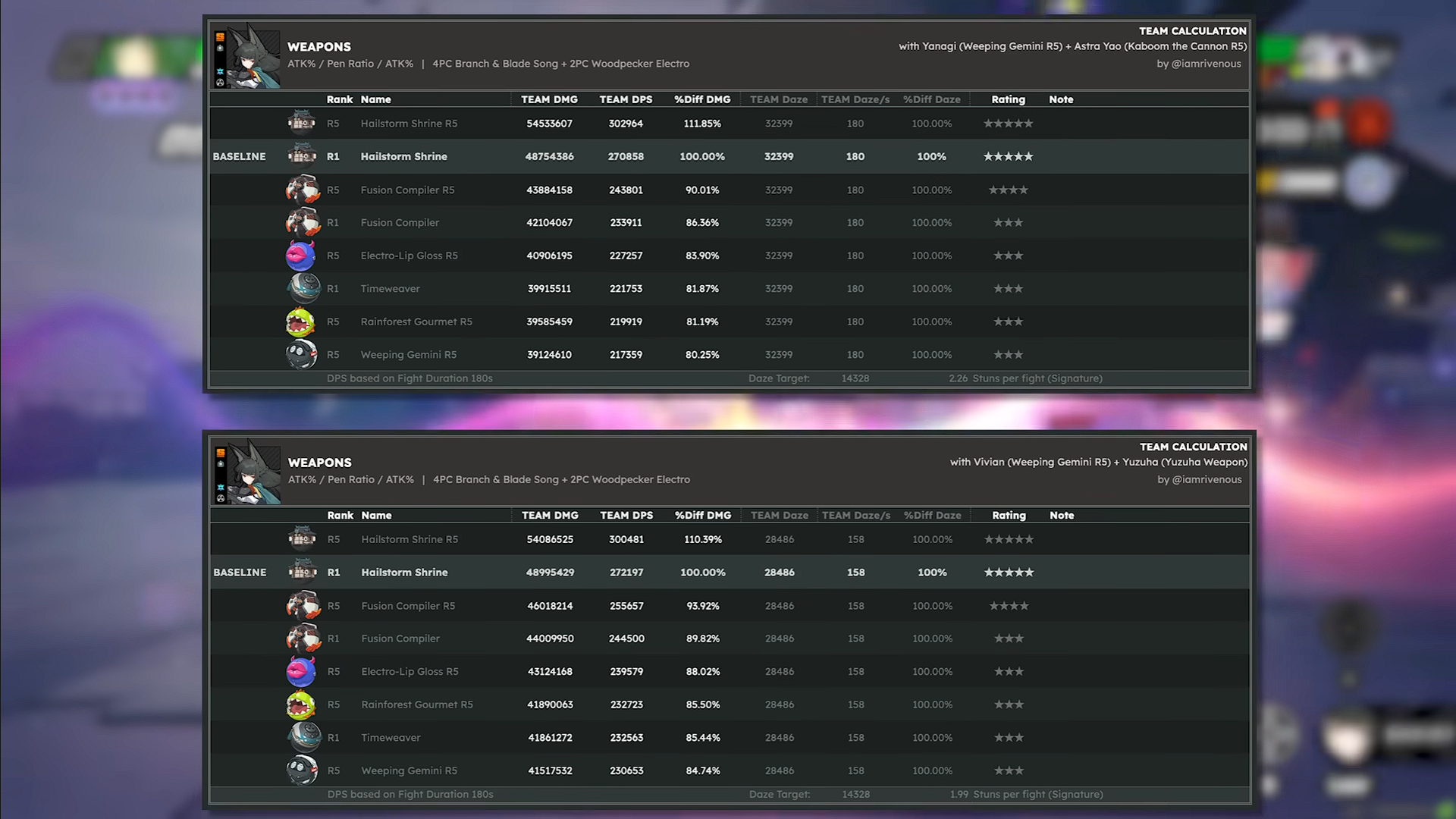Click %Diff Daze header in bottom table
The width and height of the screenshot is (1456, 819).
(932, 515)
